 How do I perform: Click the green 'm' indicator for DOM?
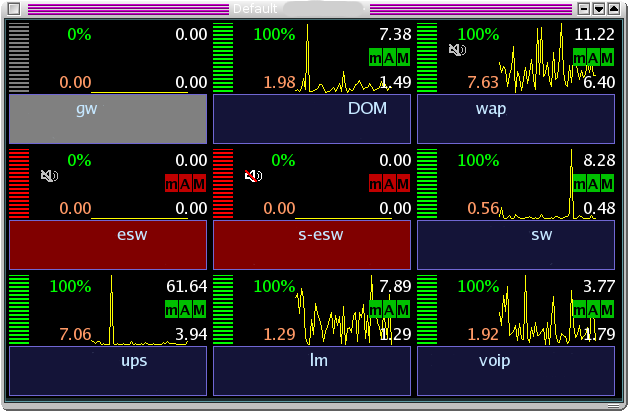376,58
